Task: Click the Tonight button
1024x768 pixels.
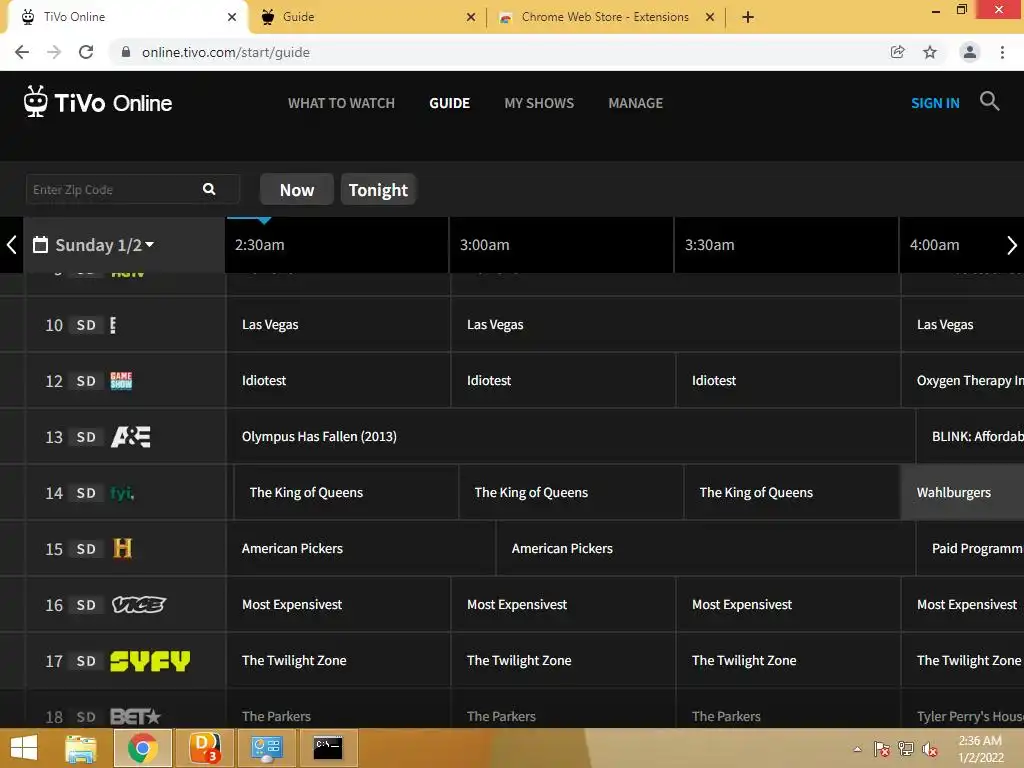Action: (x=378, y=189)
